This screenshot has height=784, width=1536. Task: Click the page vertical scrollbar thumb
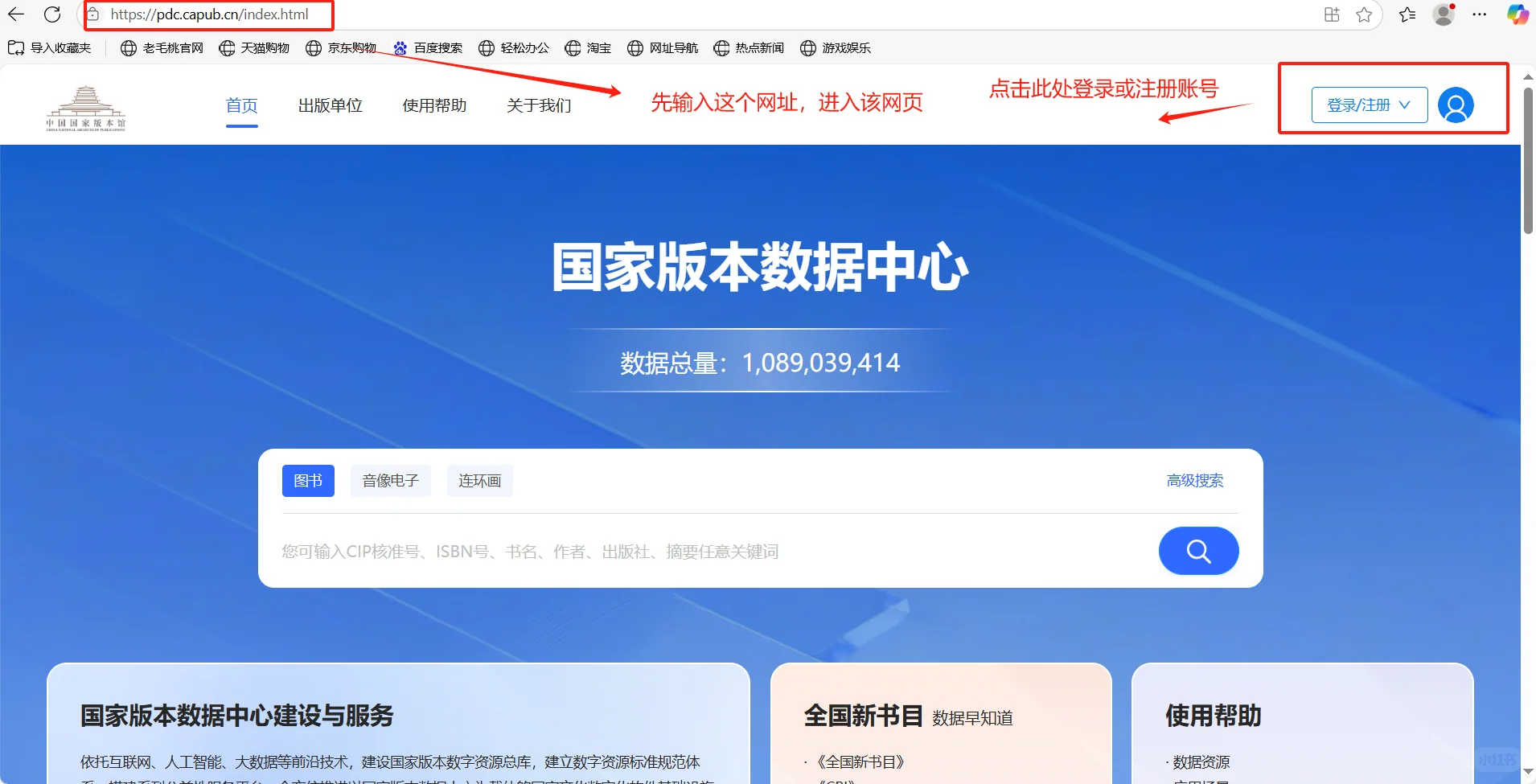click(1528, 161)
